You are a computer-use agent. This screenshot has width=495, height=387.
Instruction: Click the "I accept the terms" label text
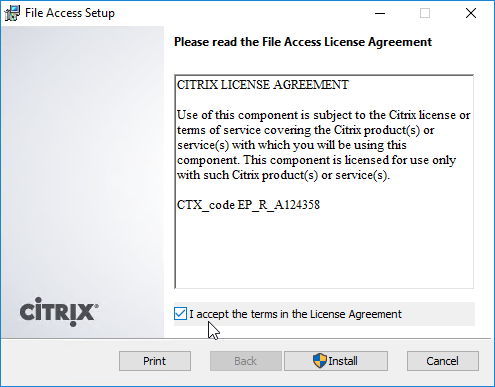tap(295, 314)
